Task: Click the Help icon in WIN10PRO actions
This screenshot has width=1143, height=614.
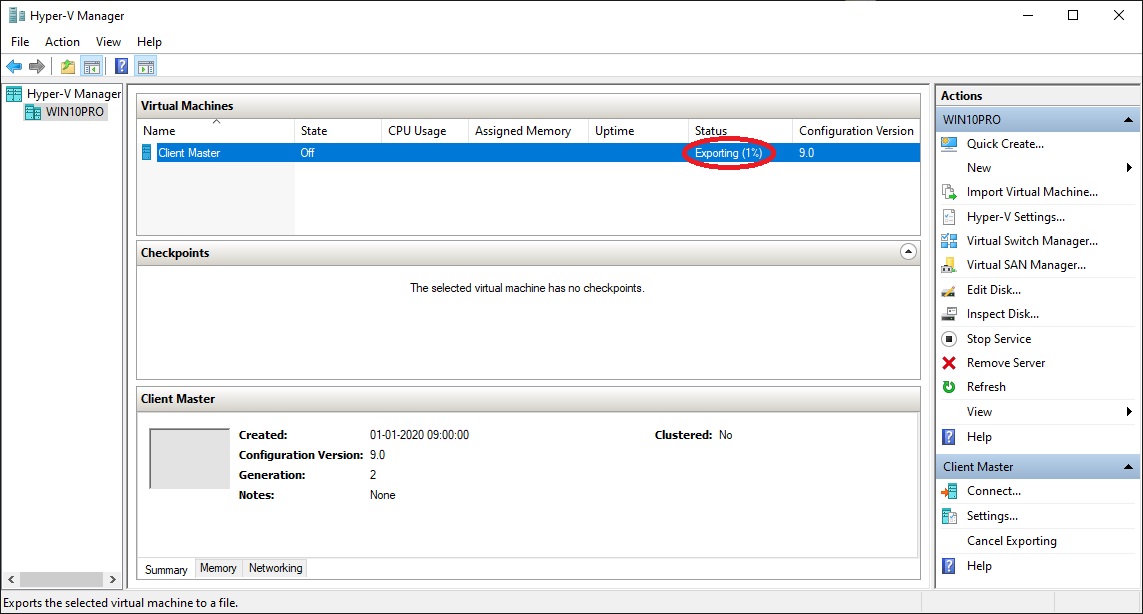Action: 949,437
